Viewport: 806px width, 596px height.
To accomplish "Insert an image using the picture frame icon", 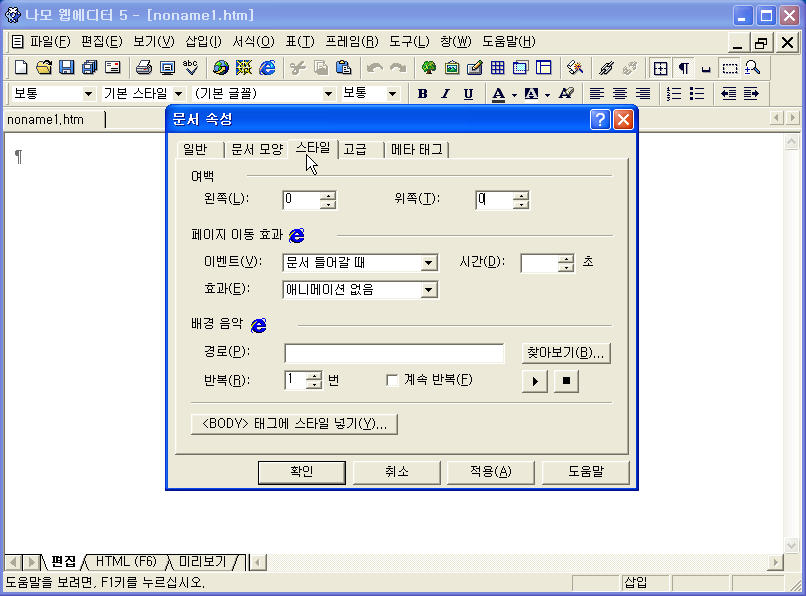I will tap(452, 67).
